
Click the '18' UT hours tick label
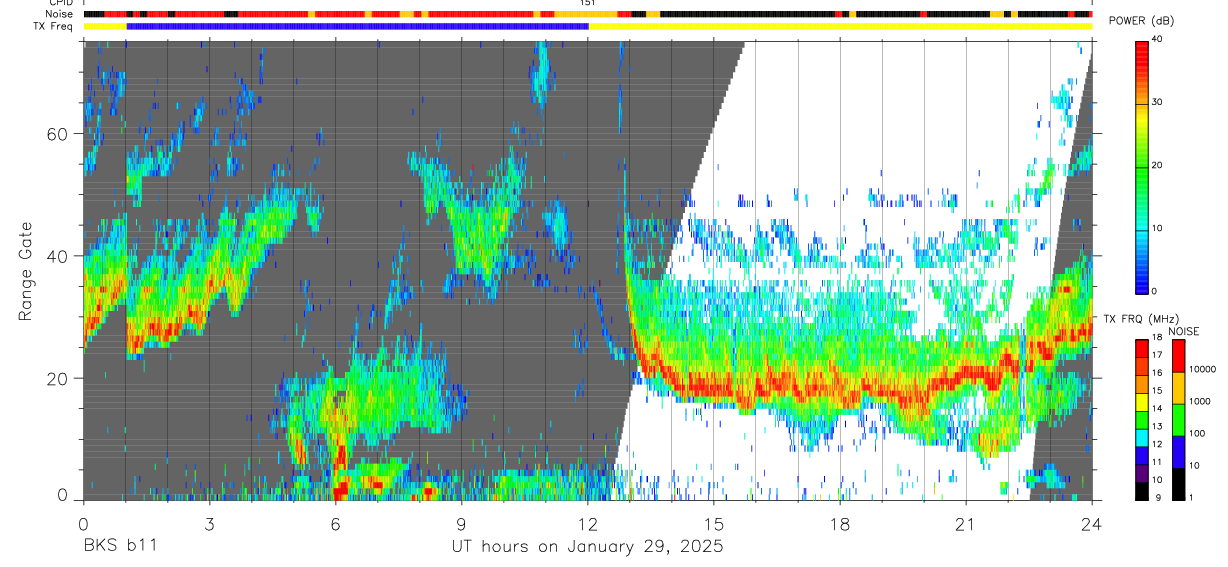(840, 524)
